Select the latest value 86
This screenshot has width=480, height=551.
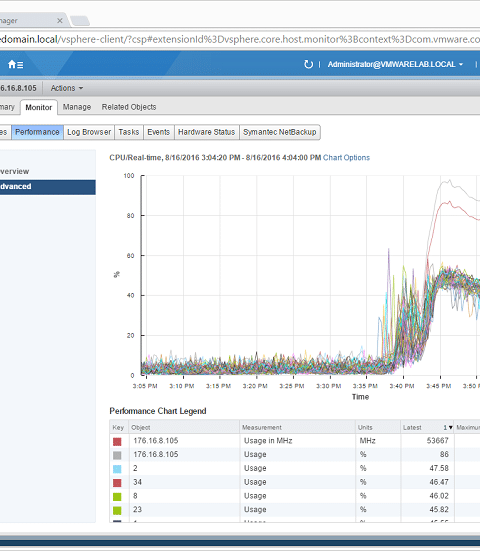(x=444, y=454)
